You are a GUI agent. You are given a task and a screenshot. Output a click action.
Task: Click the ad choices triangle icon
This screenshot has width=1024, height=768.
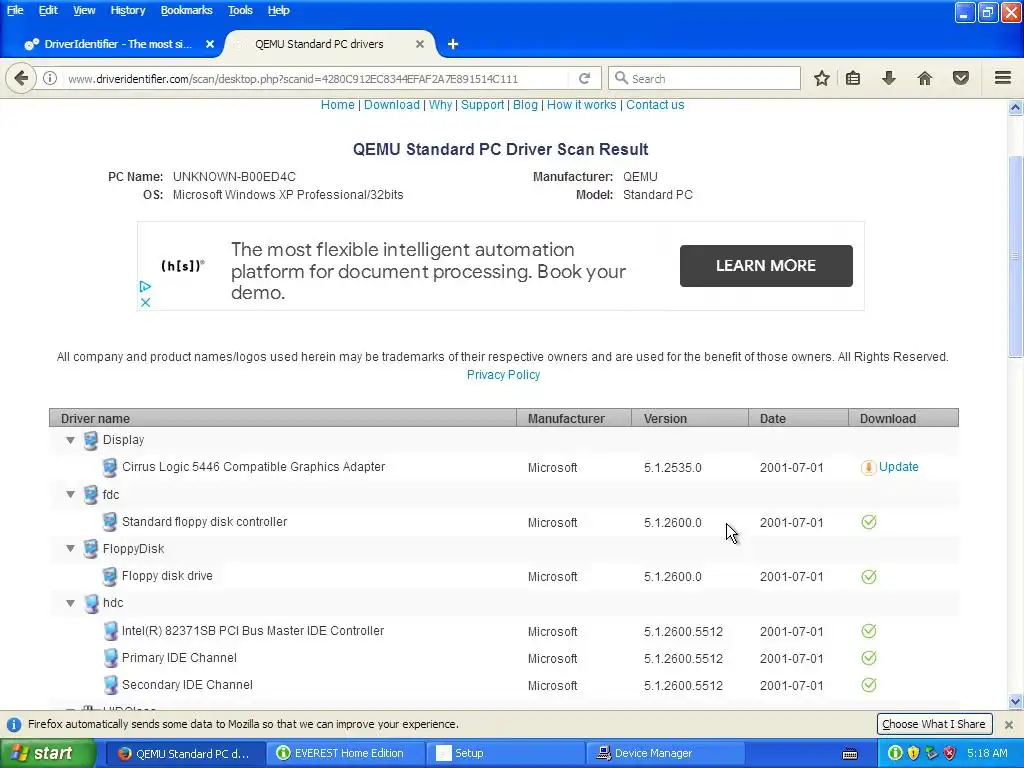145,287
